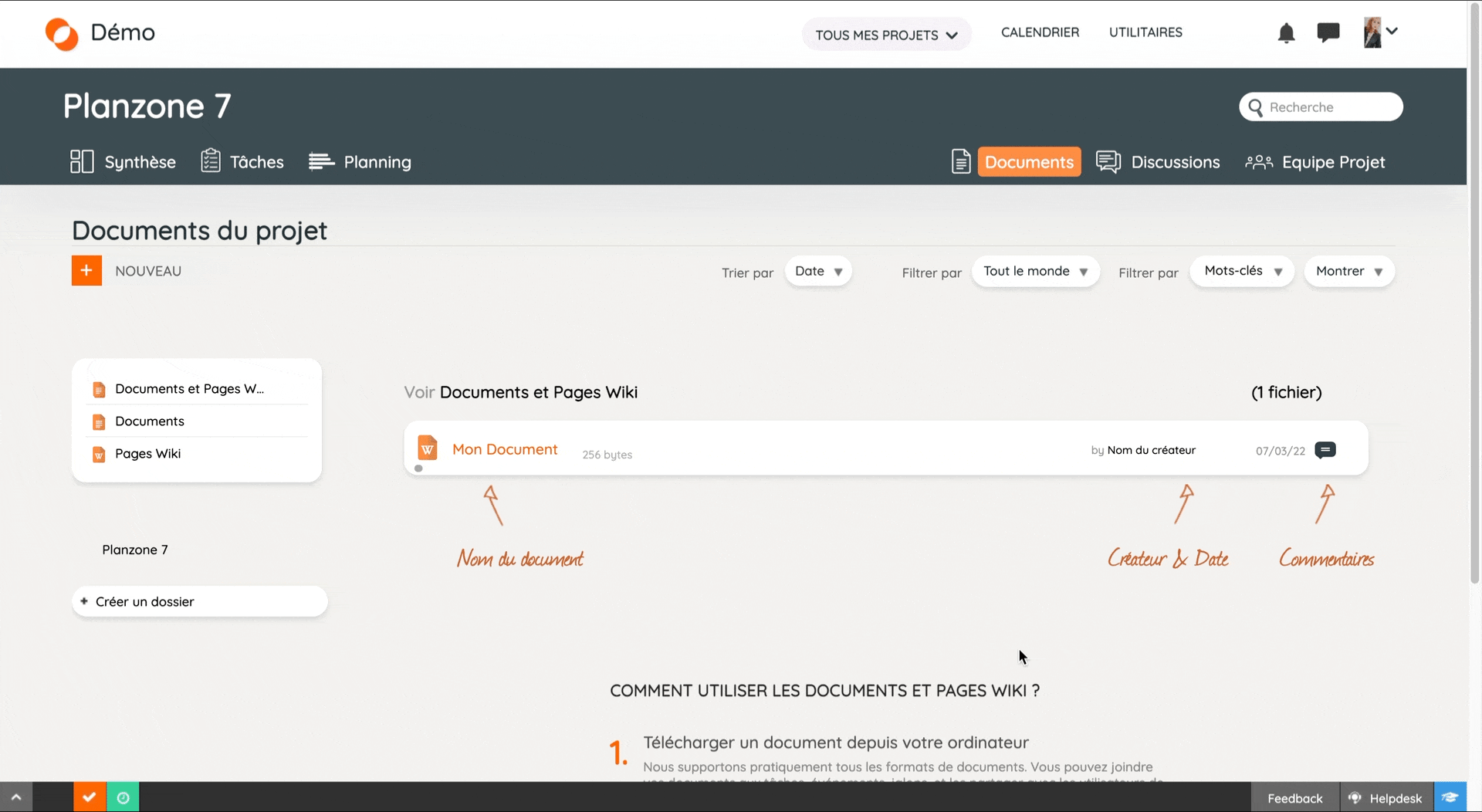Viewport: 1482px width, 812px height.
Task: Switch to the Tâches tab
Action: pos(242,162)
